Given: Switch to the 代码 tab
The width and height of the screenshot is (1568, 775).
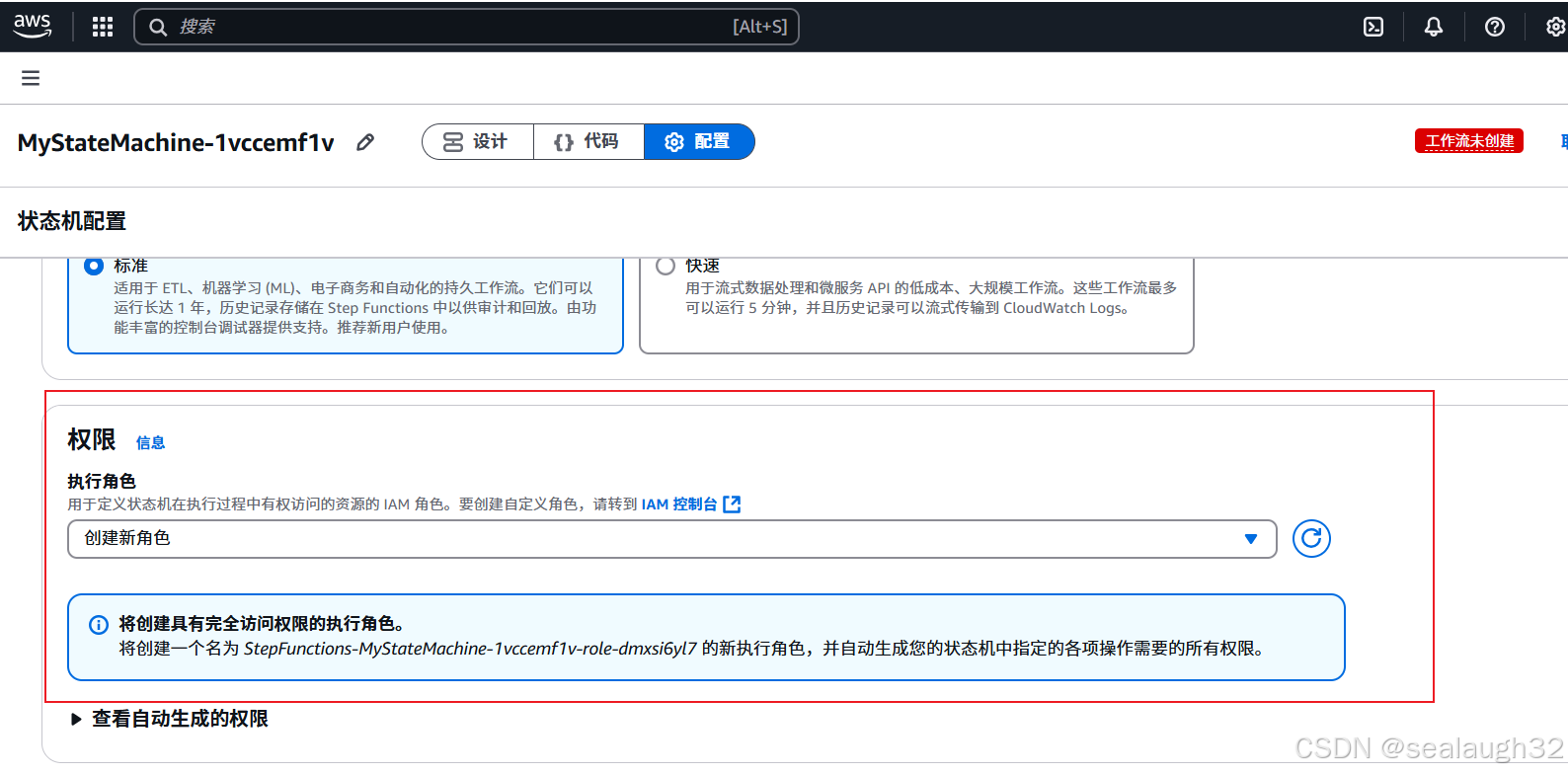Looking at the screenshot, I should pos(588,141).
